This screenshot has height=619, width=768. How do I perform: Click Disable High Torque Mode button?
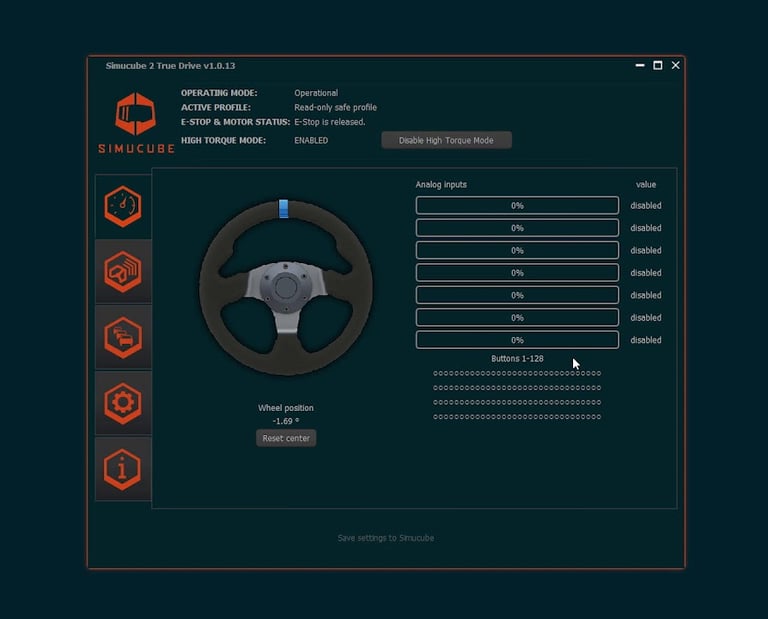[446, 140]
